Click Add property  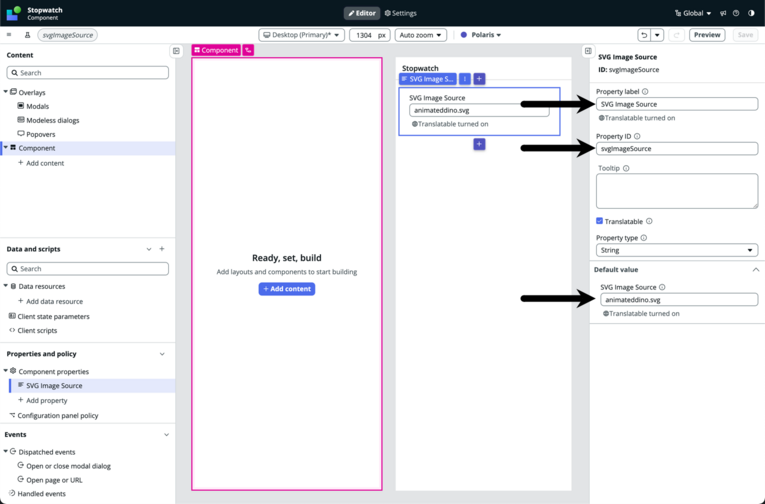point(42,400)
